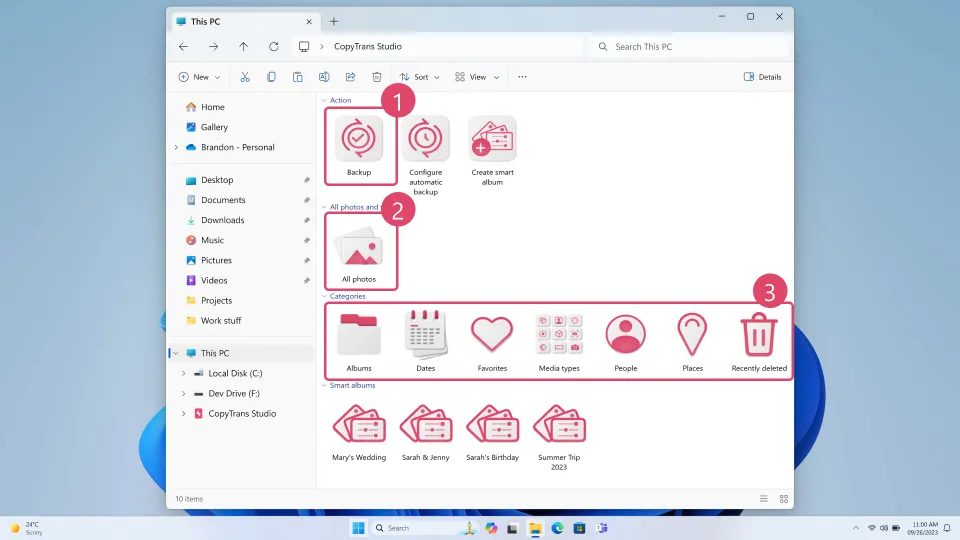Click the Copy toolbar icon
Viewport: 960px width, 540px height.
pos(271,77)
